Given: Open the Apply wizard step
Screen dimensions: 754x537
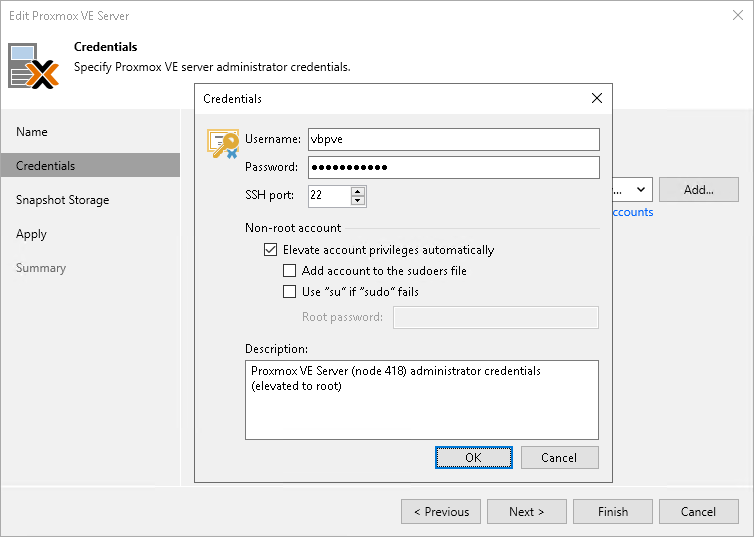Looking at the screenshot, I should point(90,234).
